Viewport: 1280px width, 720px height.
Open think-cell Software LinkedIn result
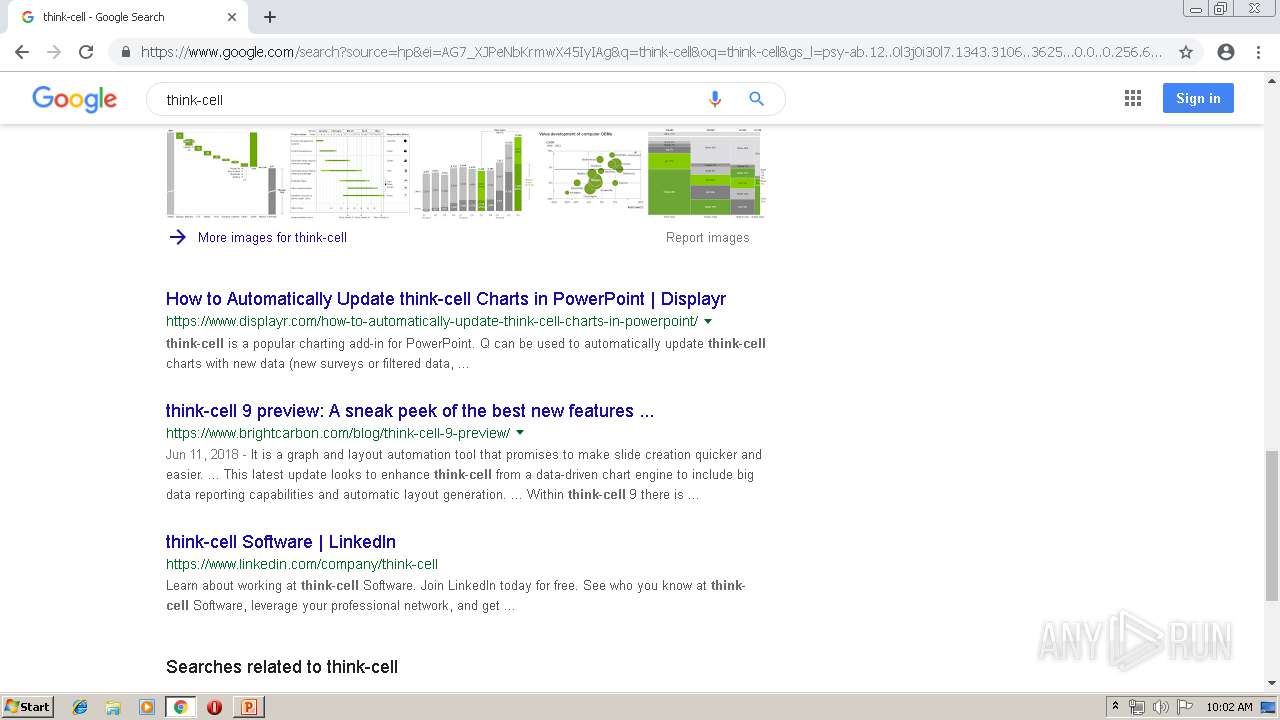281,542
